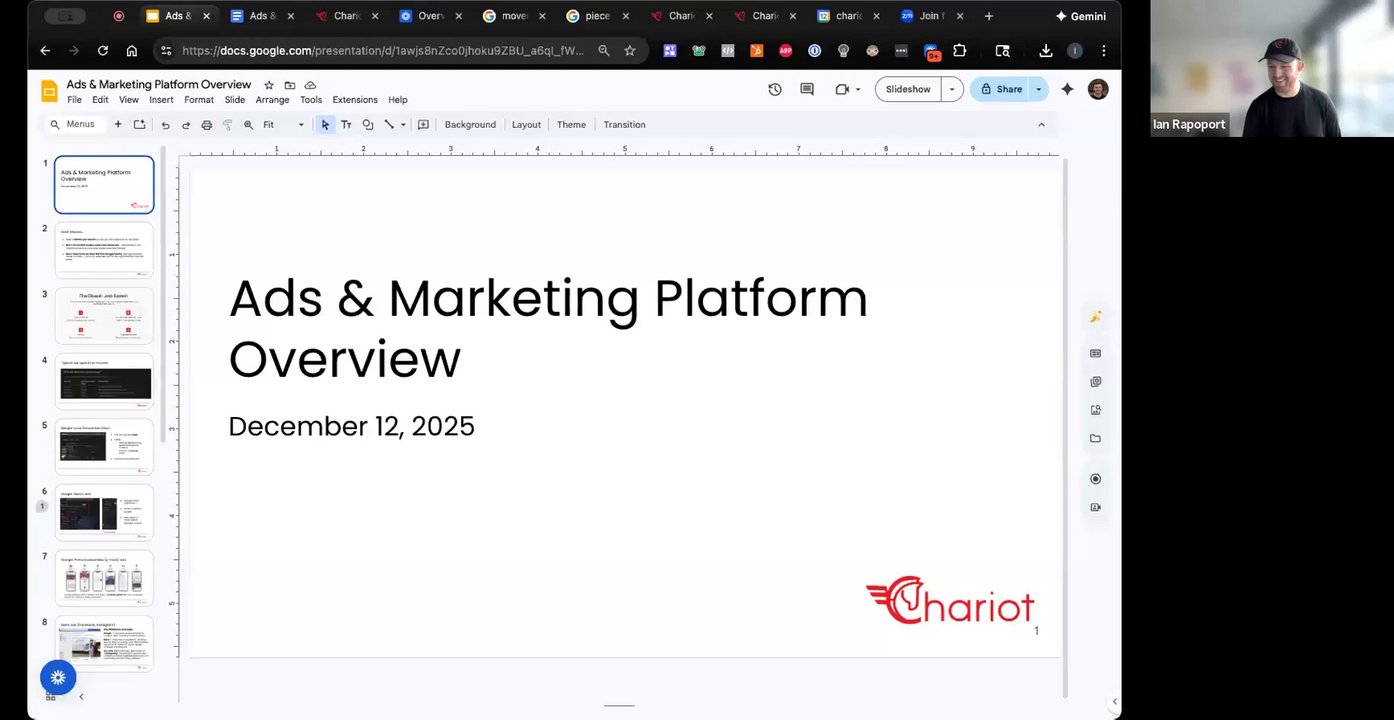The width and height of the screenshot is (1394, 720).
Task: Click the Share button
Action: tap(1001, 89)
